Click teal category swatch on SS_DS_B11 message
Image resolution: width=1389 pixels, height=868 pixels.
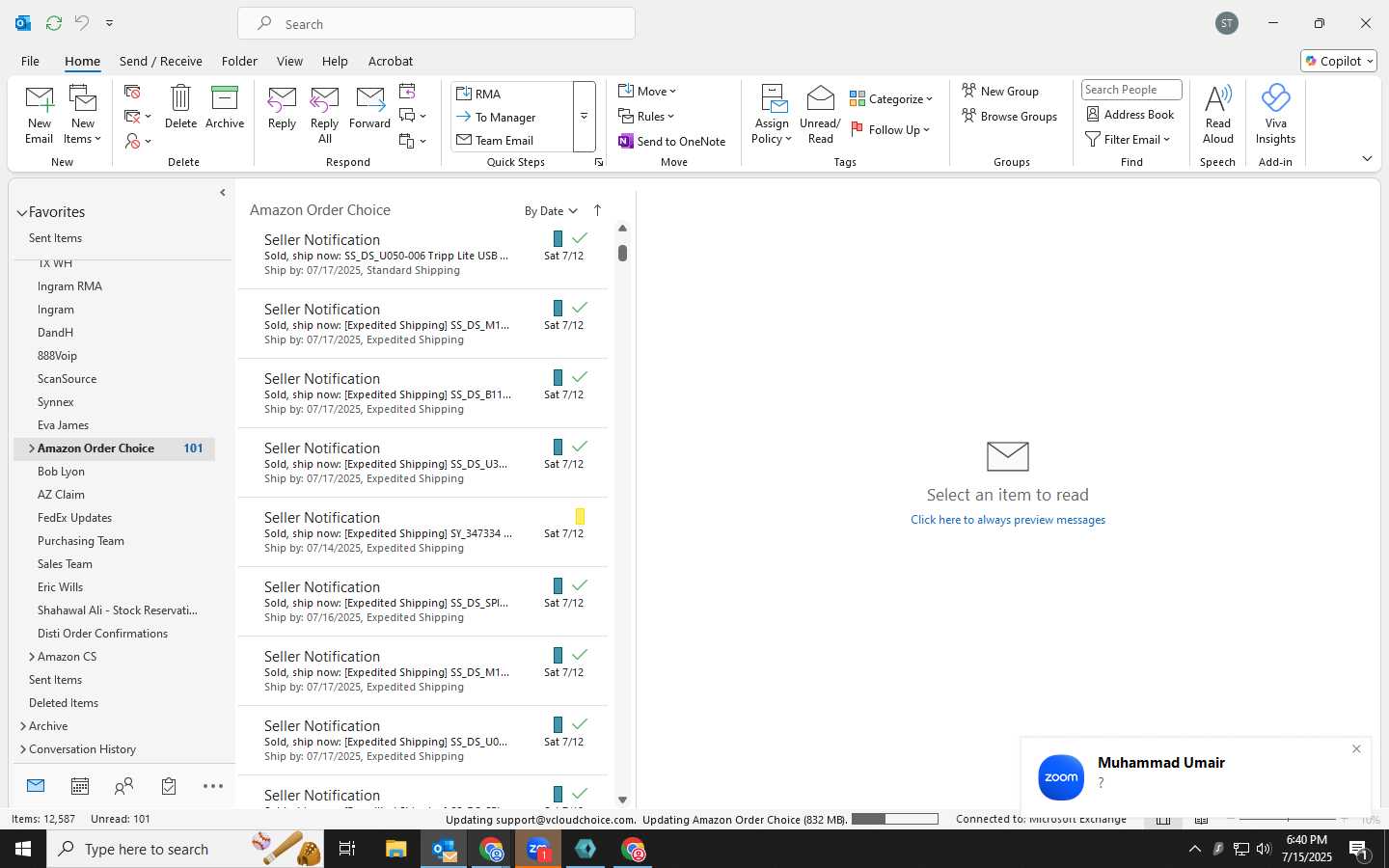558,377
